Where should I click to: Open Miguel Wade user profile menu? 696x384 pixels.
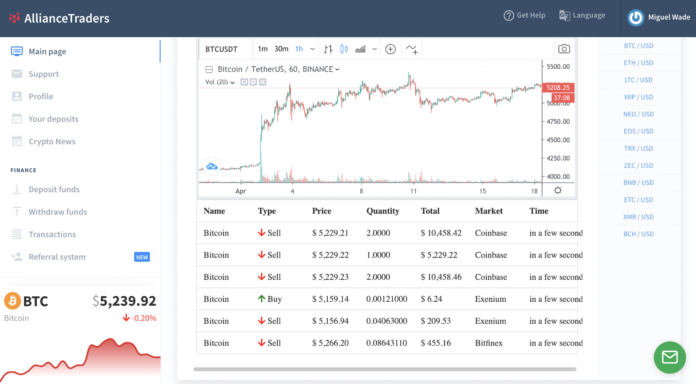pos(658,18)
